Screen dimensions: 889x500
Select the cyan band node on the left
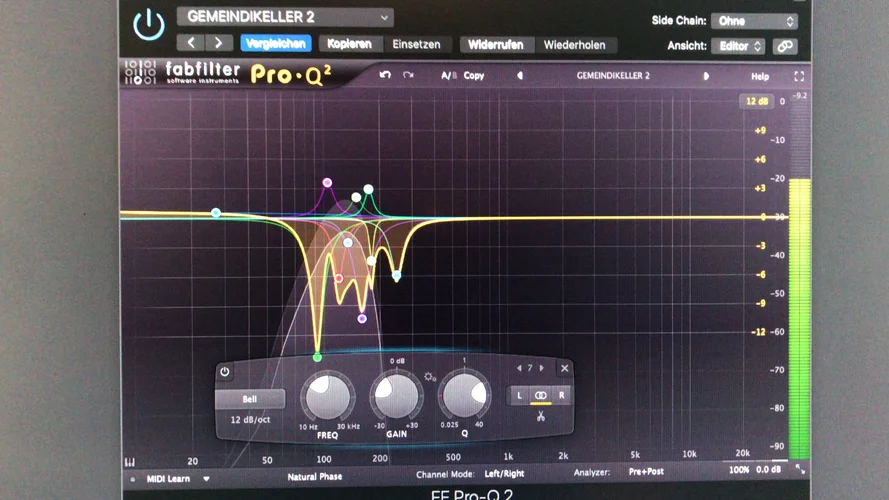(x=216, y=213)
